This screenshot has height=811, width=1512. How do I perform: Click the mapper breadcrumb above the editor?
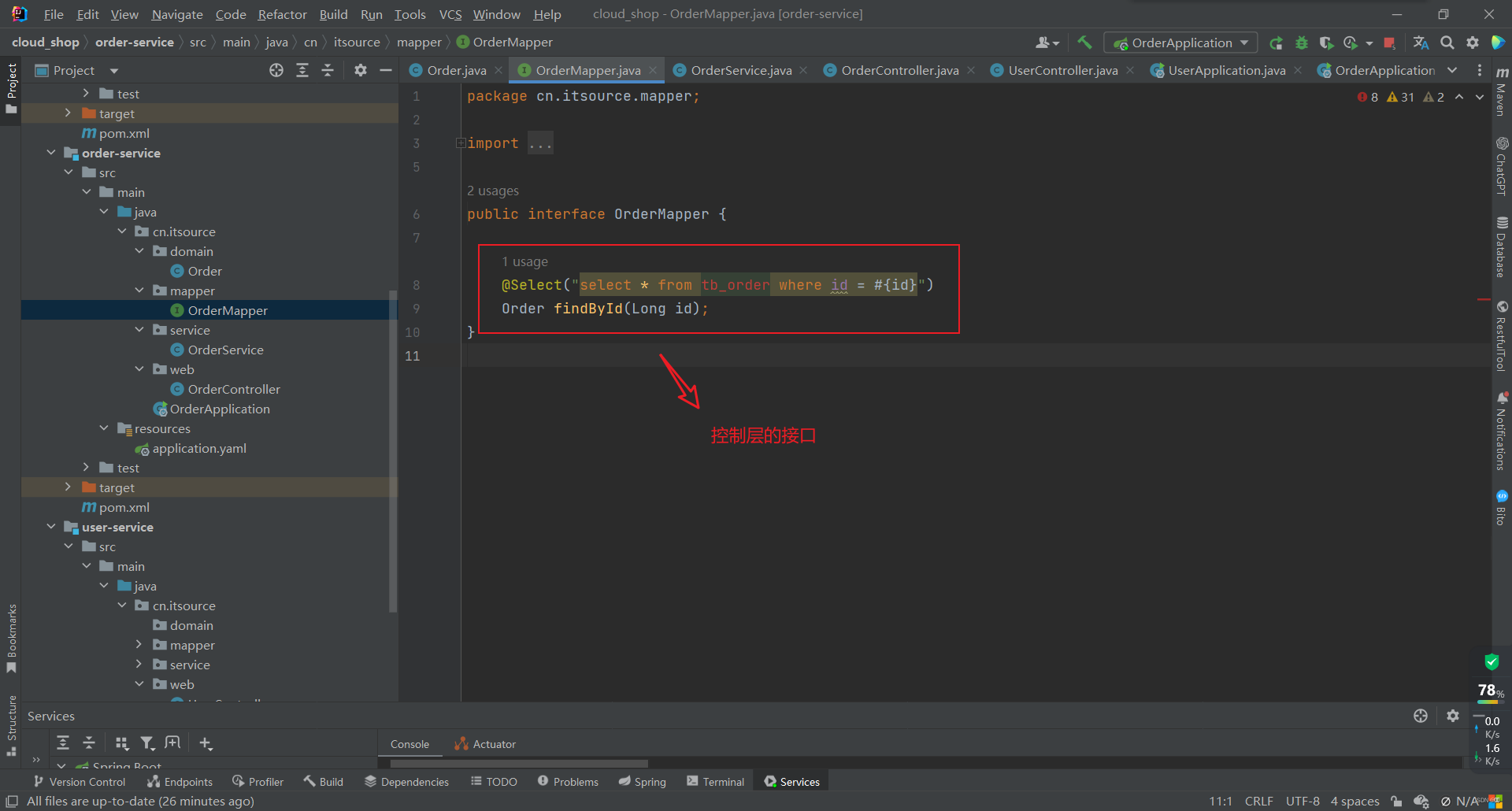419,42
